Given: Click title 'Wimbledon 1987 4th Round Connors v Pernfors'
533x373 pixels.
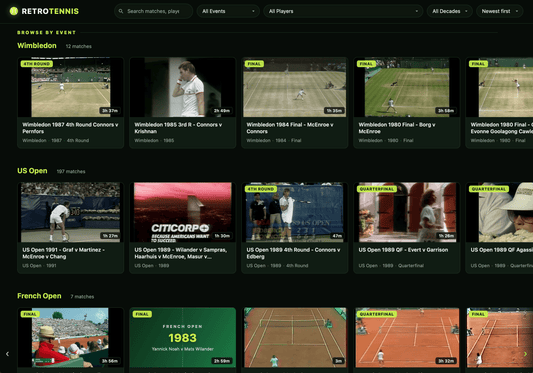Looking at the screenshot, I should [70, 128].
